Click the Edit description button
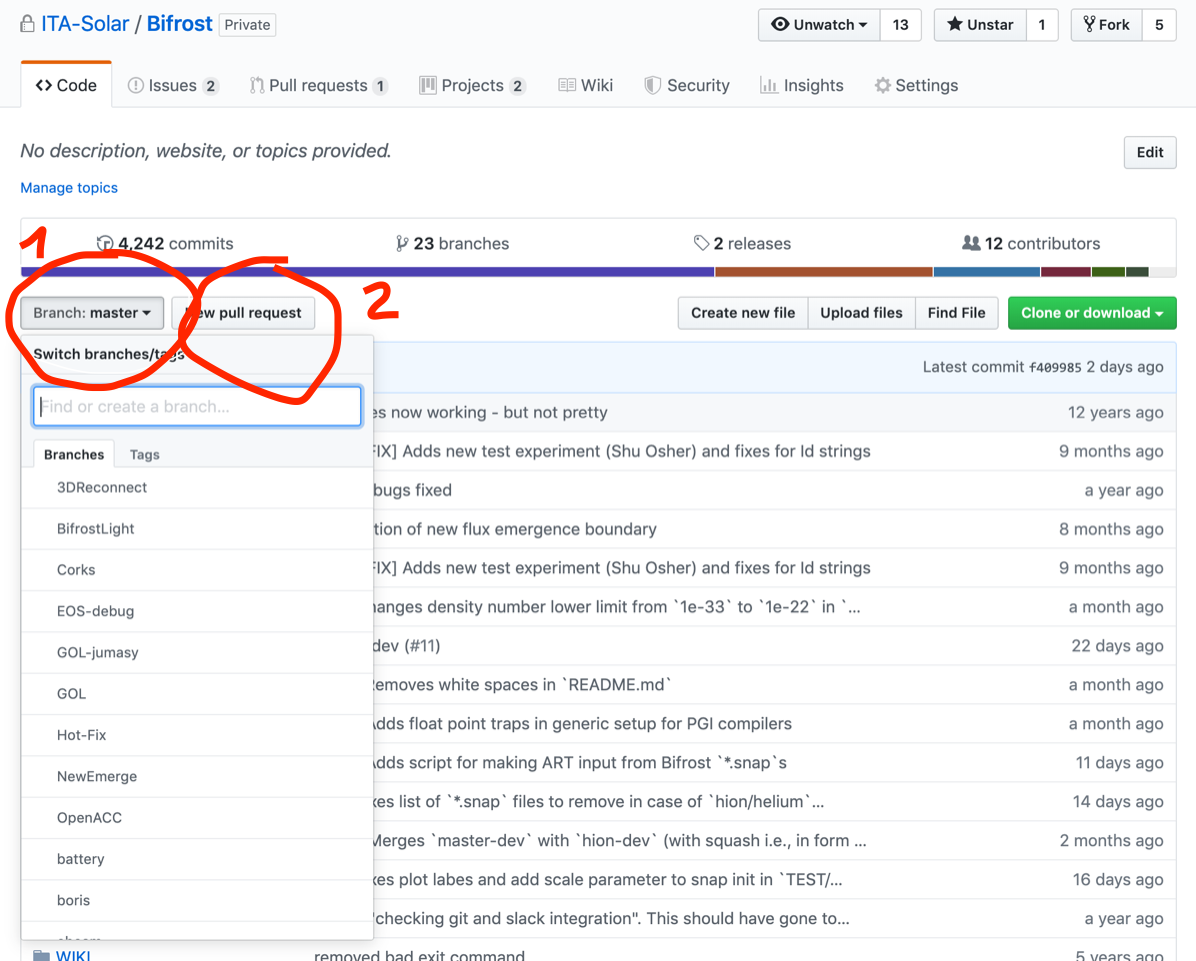 1149,152
